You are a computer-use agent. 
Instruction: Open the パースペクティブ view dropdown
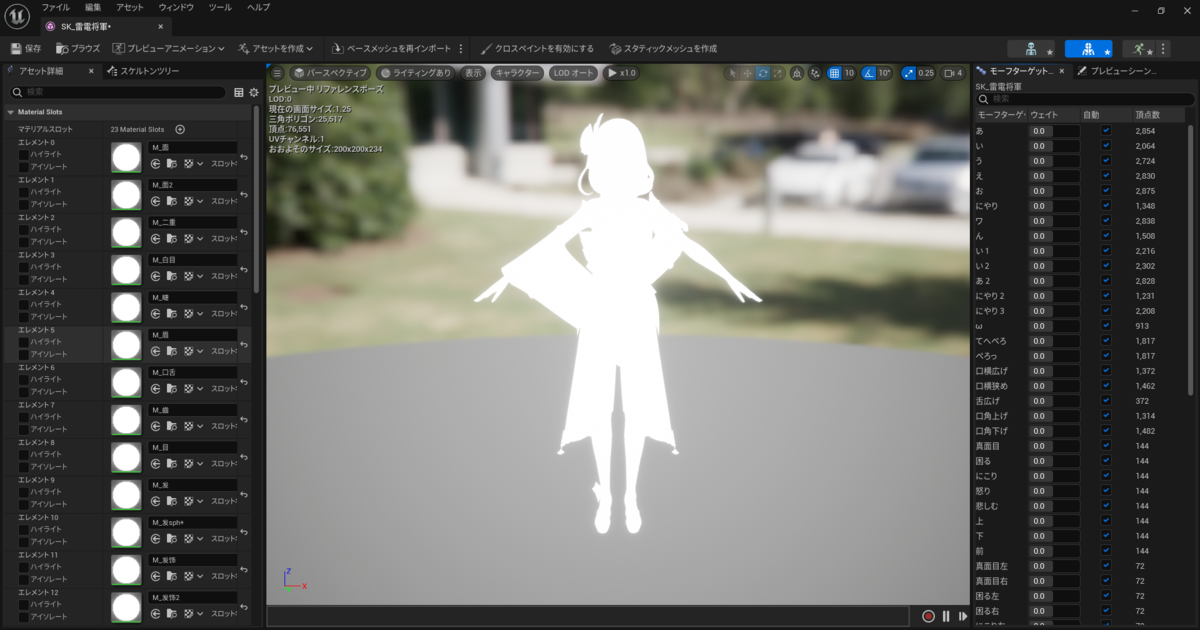tap(330, 73)
